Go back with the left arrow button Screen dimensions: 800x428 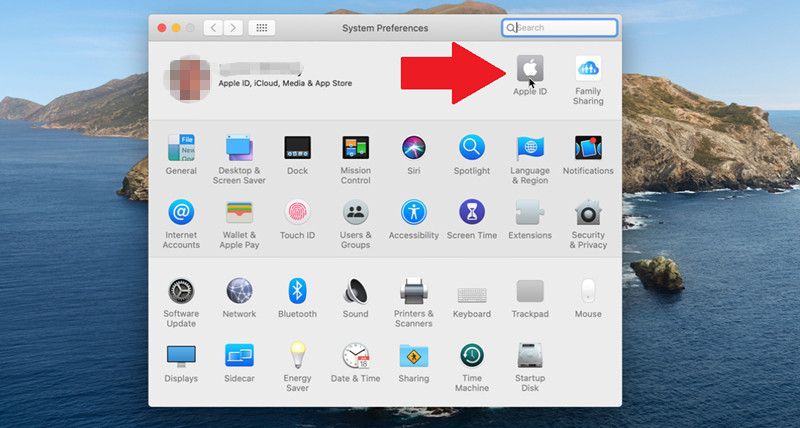(x=213, y=28)
